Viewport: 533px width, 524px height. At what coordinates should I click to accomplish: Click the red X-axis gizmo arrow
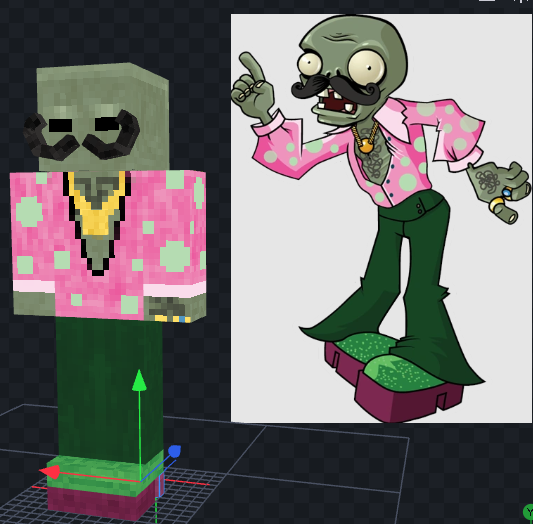(50, 472)
